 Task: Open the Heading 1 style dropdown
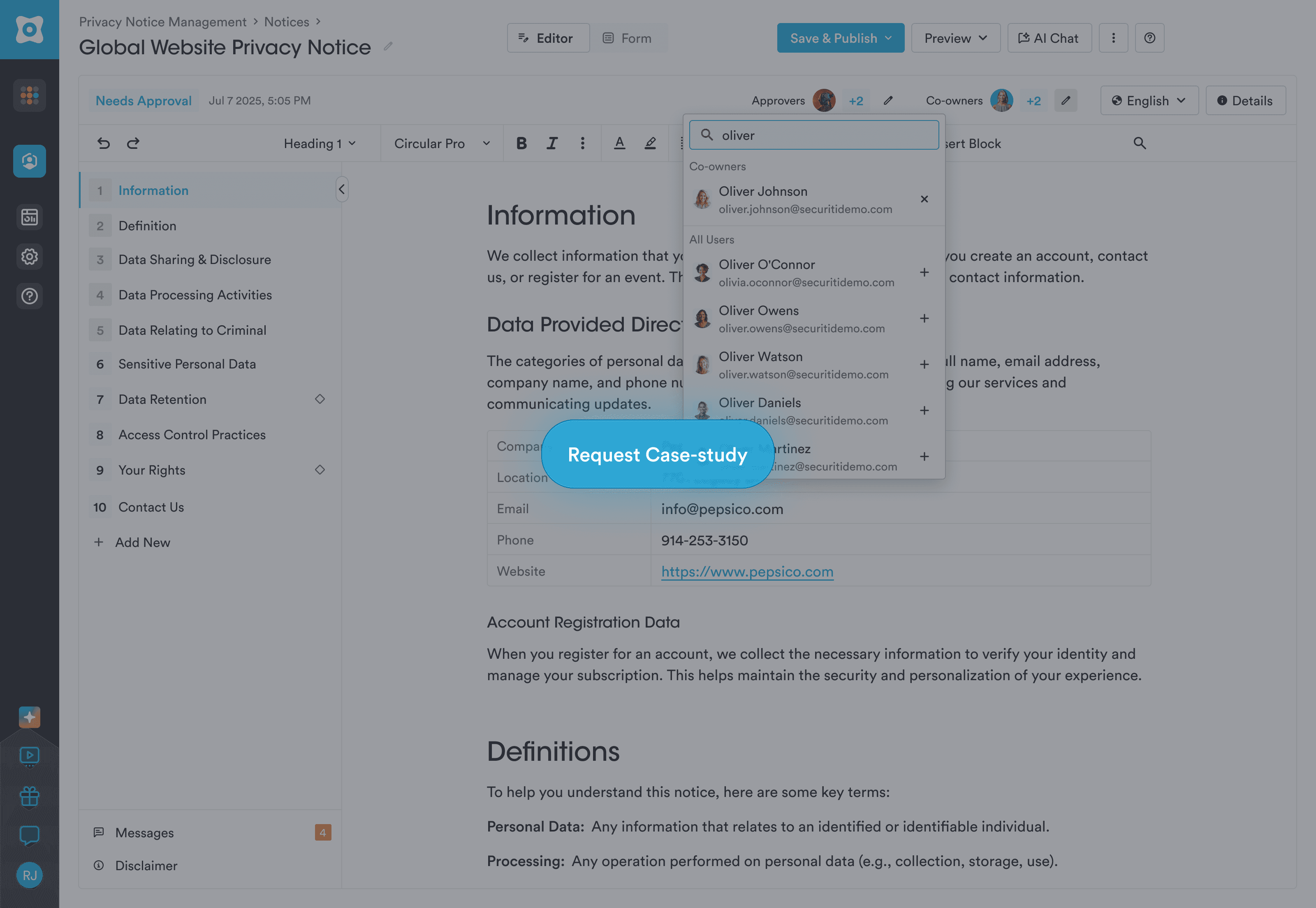(319, 144)
